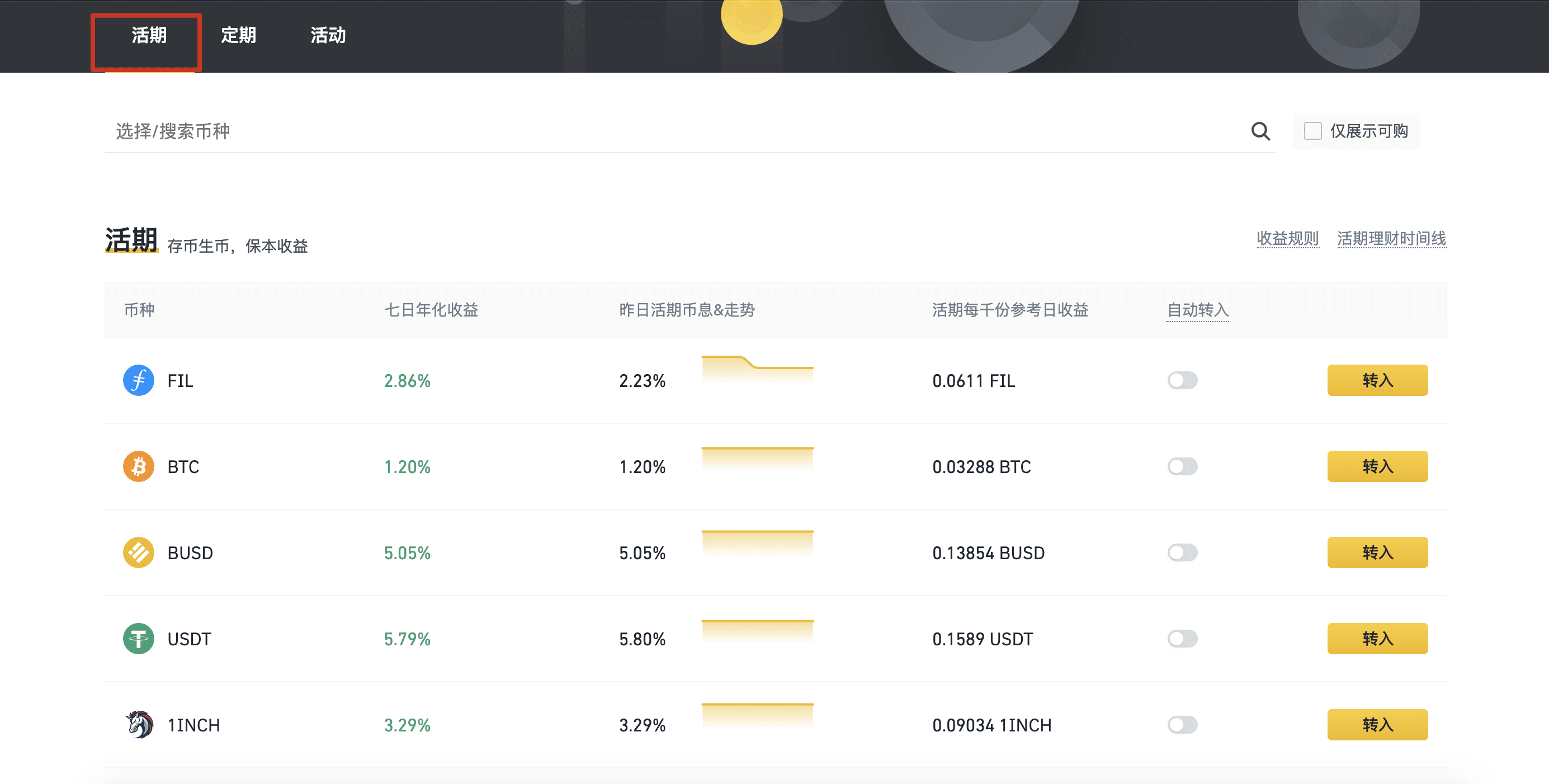Viewport: 1549px width, 784px height.
Task: Open BUSD yield trend chart
Action: (758, 543)
